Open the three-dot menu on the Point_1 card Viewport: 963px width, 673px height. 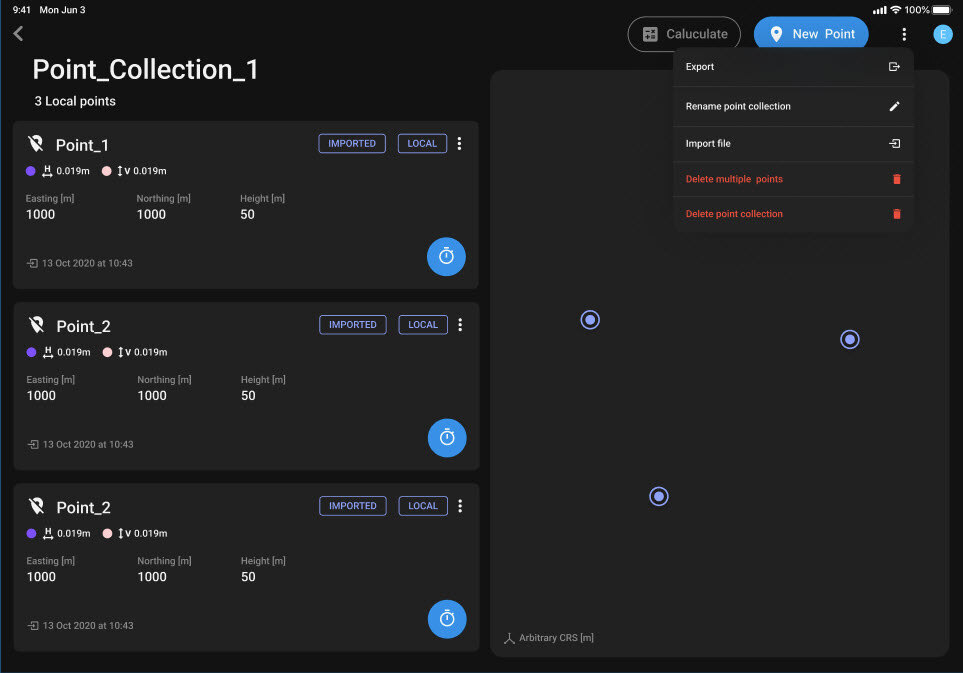pos(459,143)
